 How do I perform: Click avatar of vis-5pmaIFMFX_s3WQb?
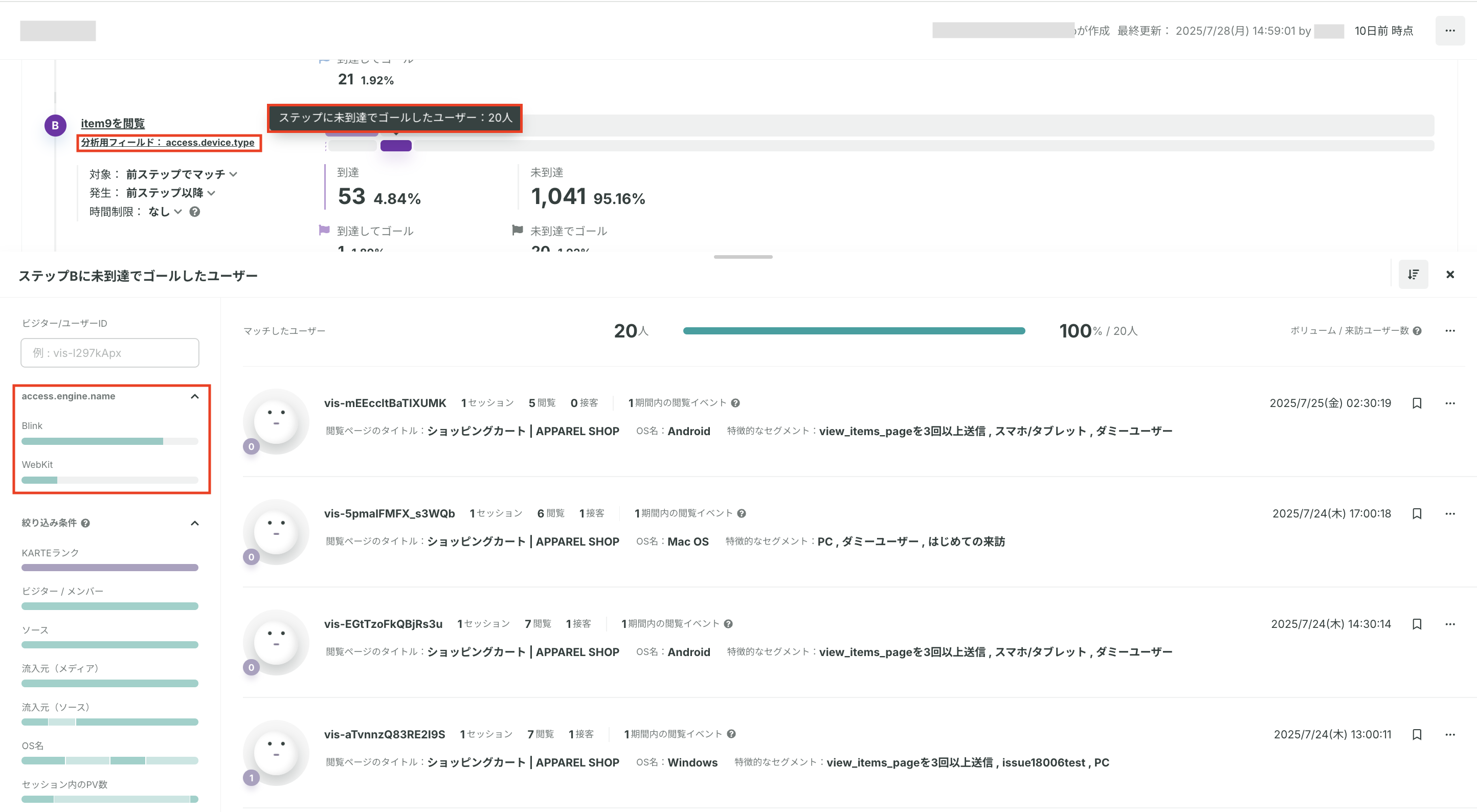pos(276,532)
